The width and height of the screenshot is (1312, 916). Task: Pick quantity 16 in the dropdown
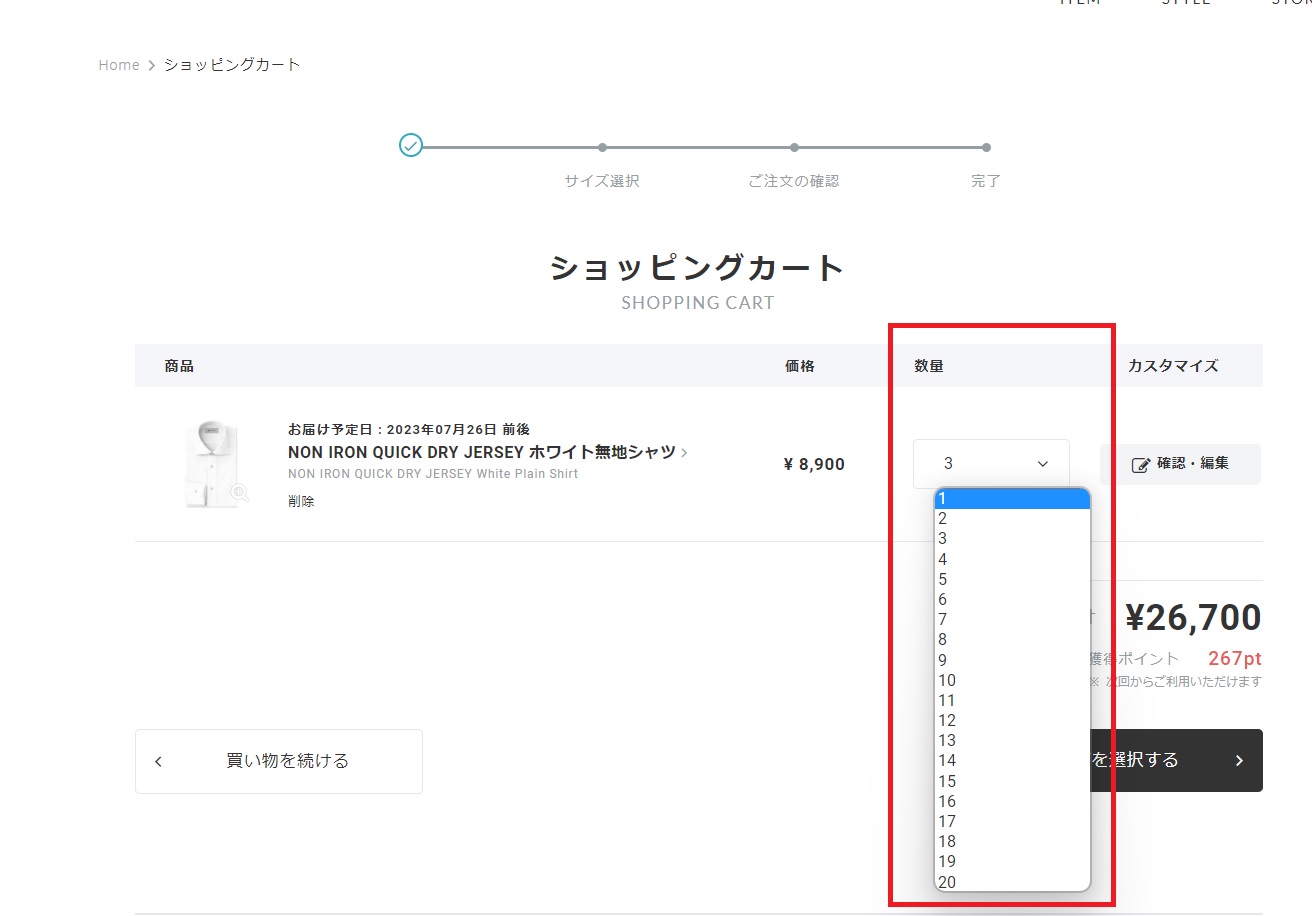point(1012,801)
